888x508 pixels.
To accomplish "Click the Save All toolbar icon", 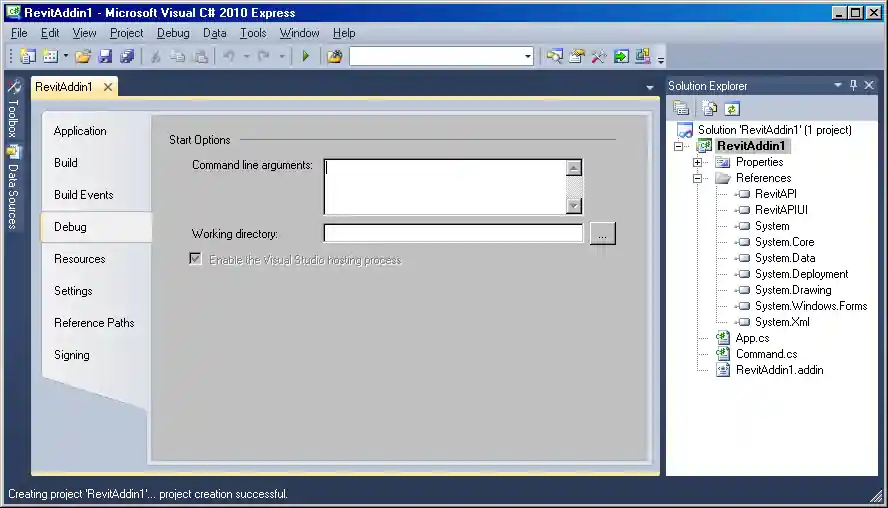I will 126,57.
